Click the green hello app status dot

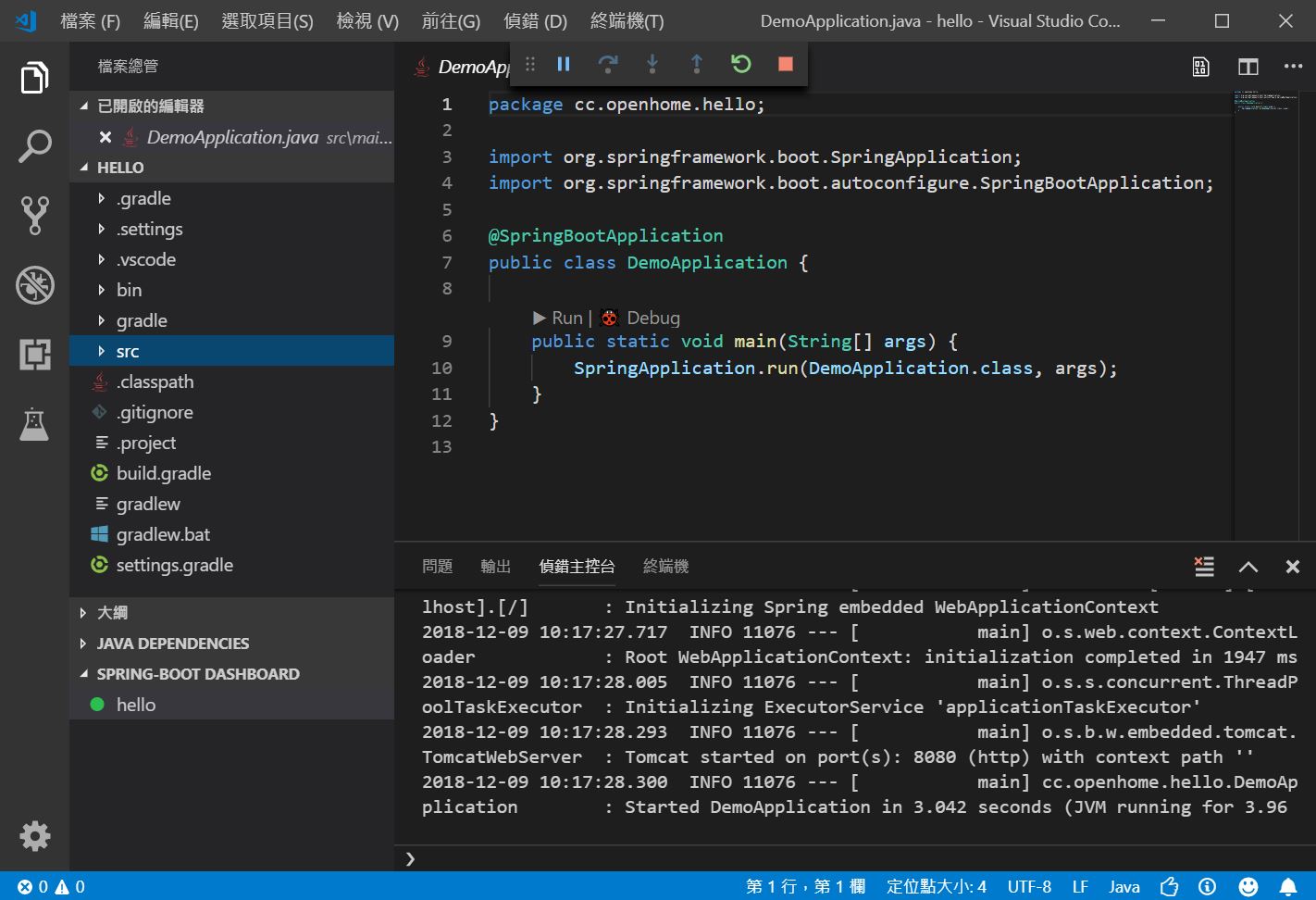97,705
